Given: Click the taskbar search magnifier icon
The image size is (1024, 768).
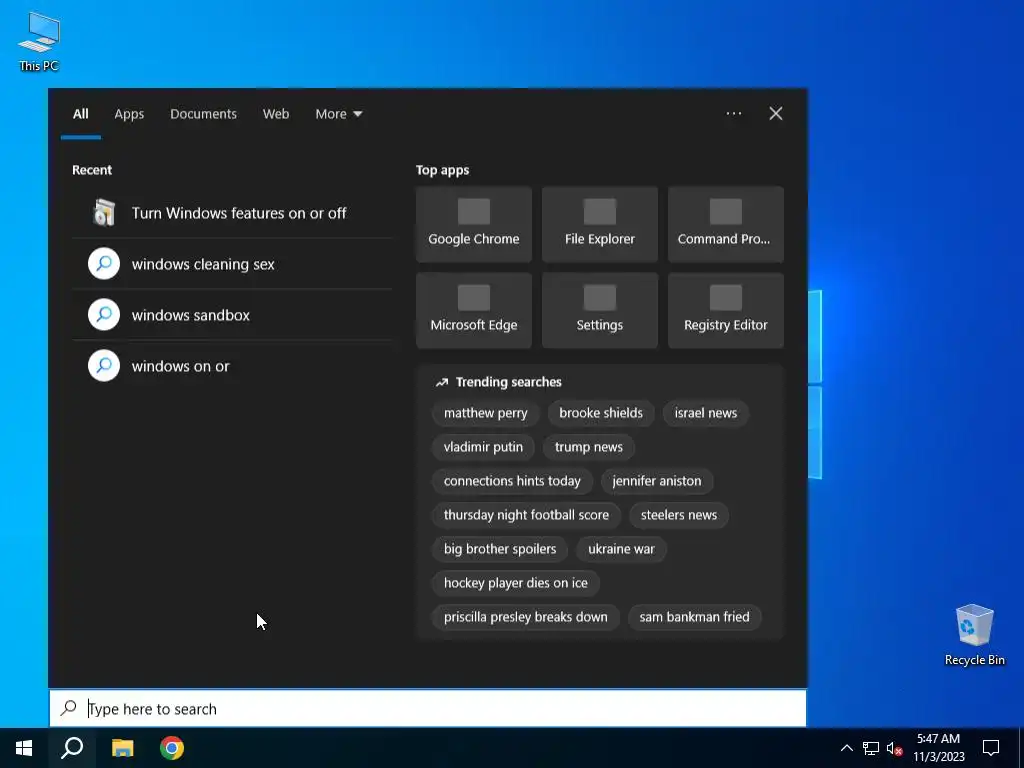Looking at the screenshot, I should pyautogui.click(x=72, y=748).
